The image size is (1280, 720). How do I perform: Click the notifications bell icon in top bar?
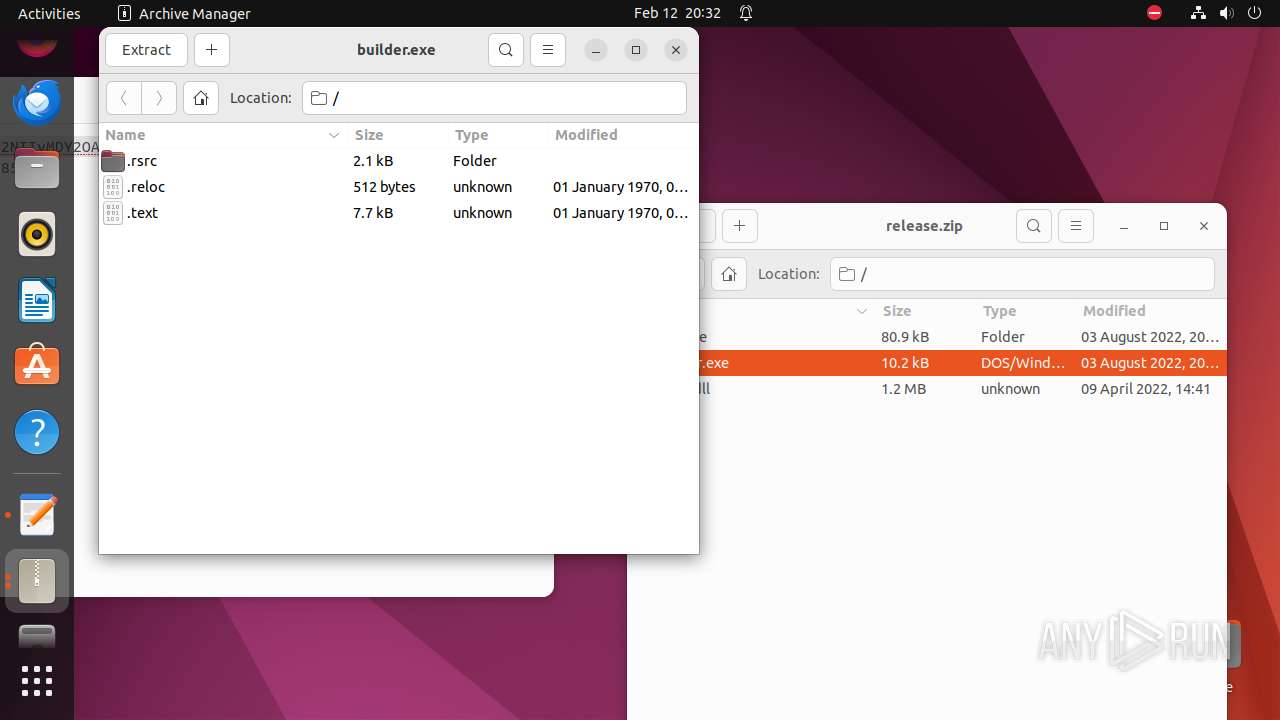746,13
